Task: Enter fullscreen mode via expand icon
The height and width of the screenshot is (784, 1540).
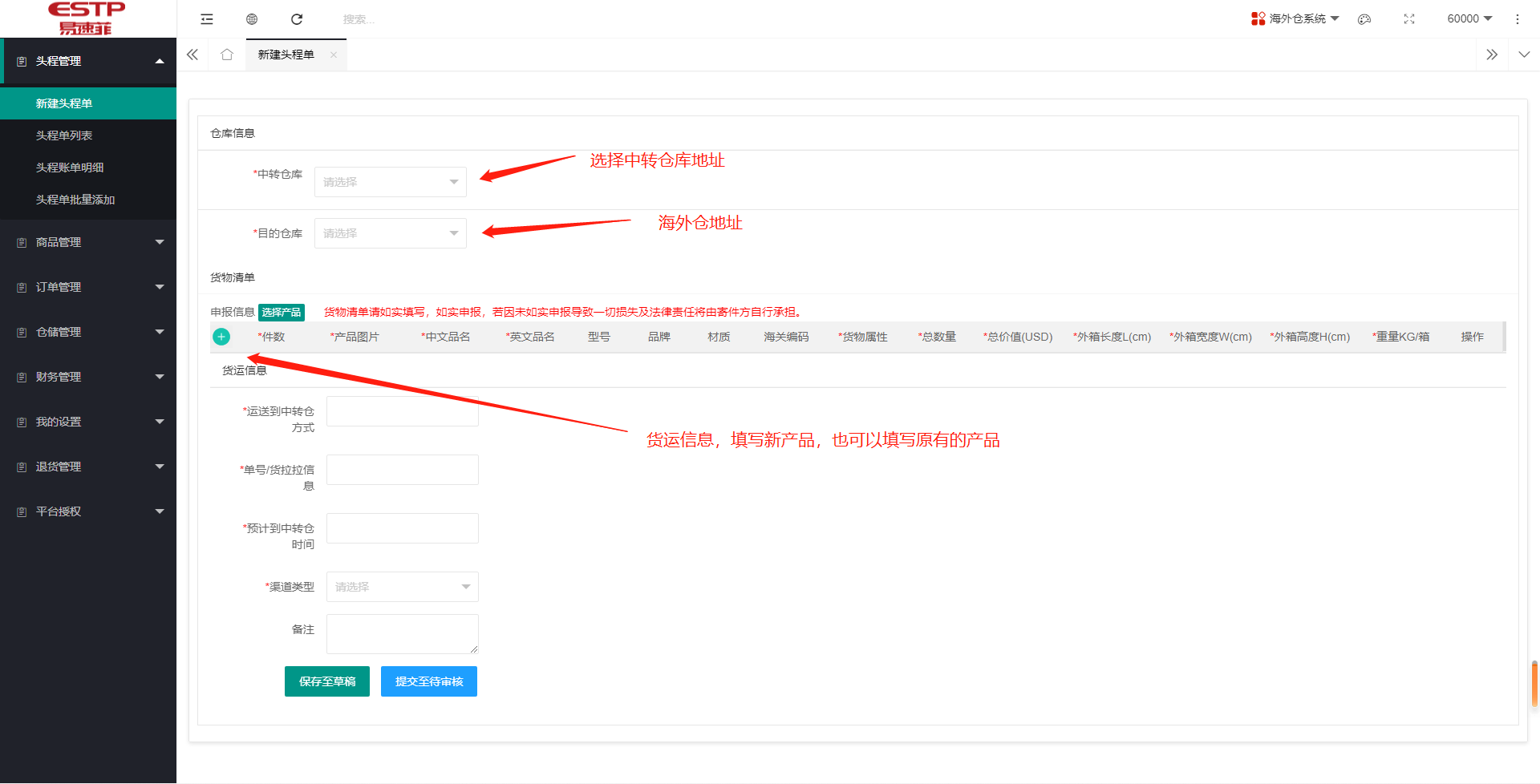Action: [1409, 18]
